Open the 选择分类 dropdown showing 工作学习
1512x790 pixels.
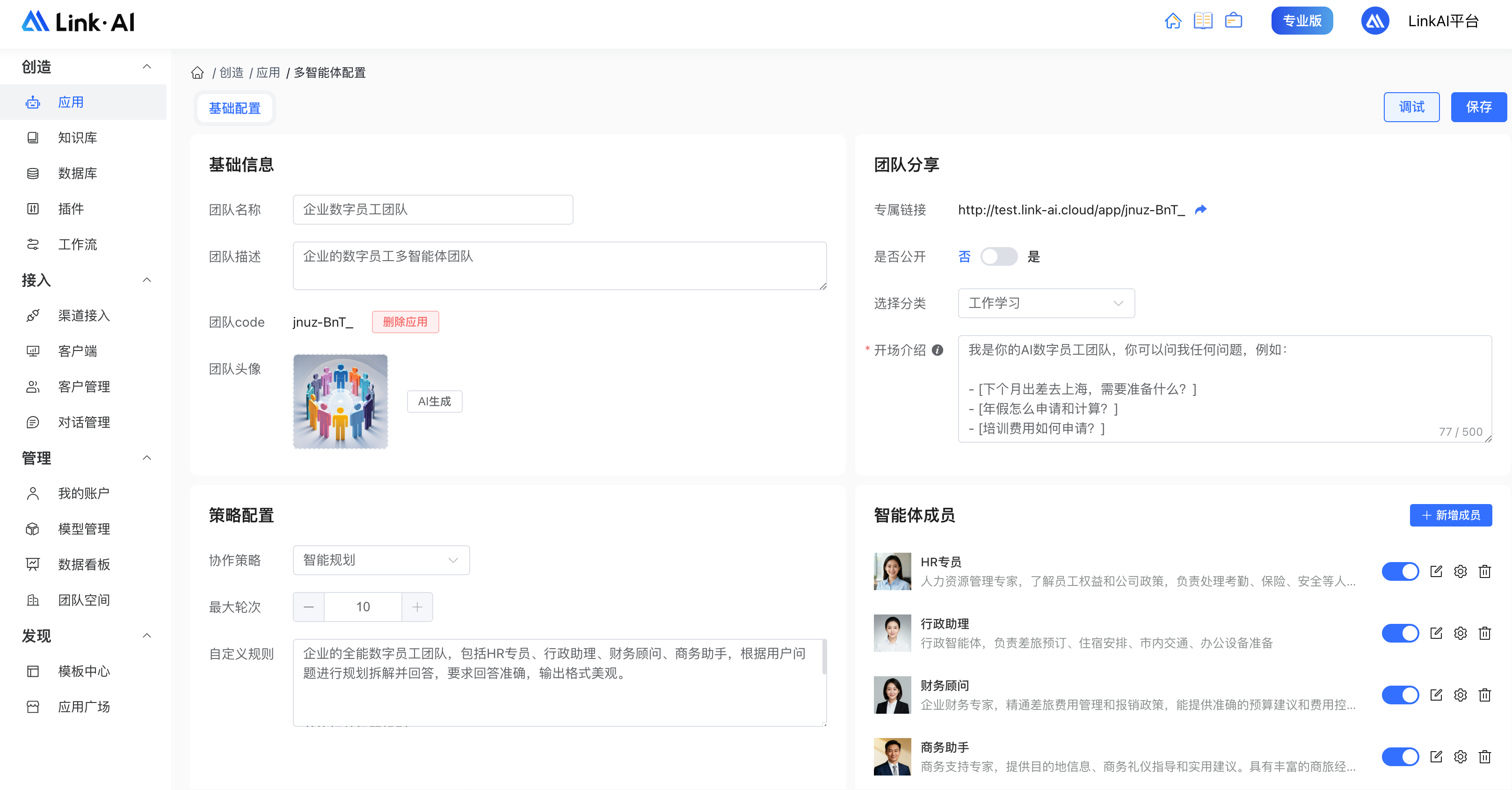click(1046, 303)
